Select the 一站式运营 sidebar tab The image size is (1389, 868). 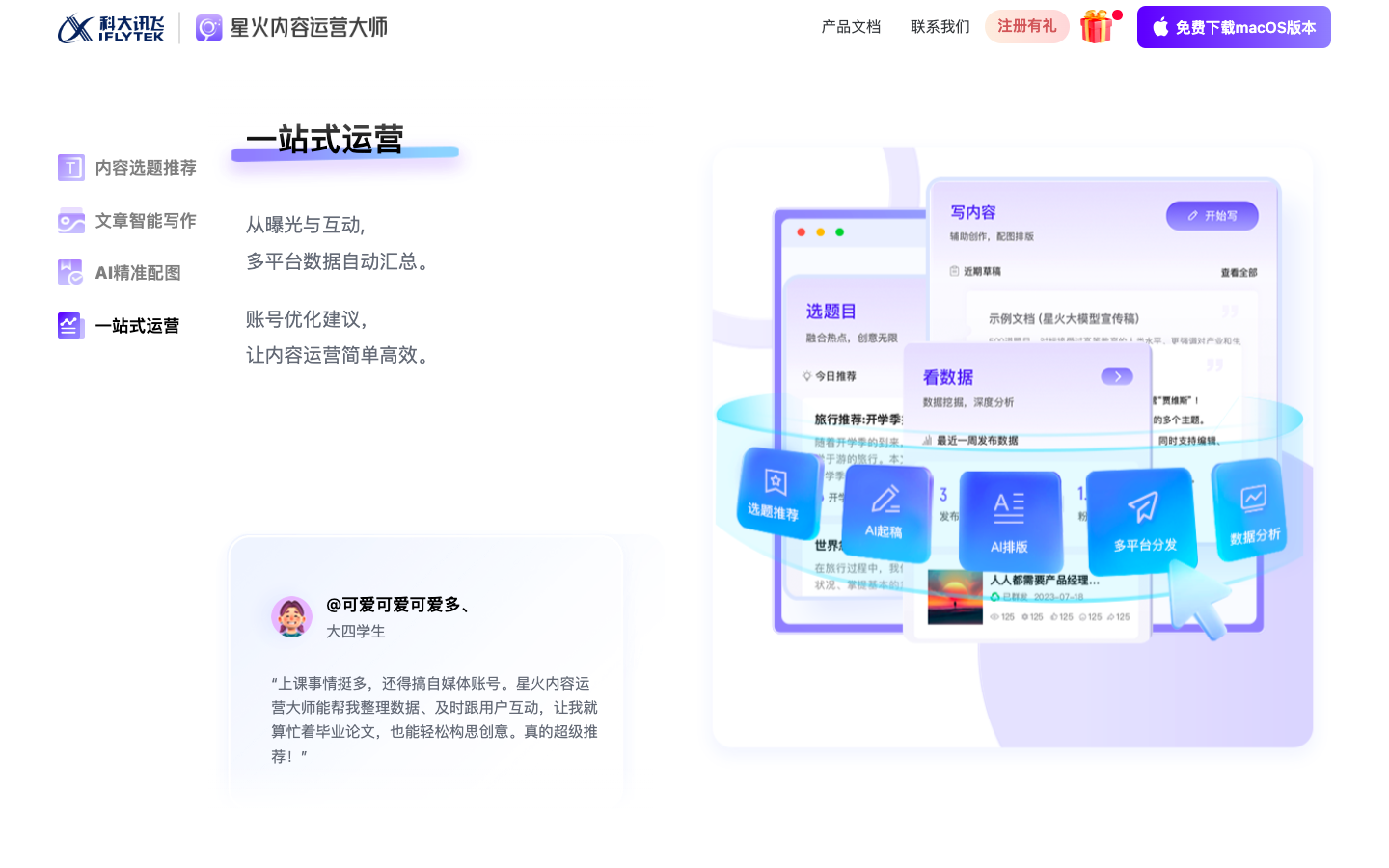pyautogui.click(x=119, y=326)
